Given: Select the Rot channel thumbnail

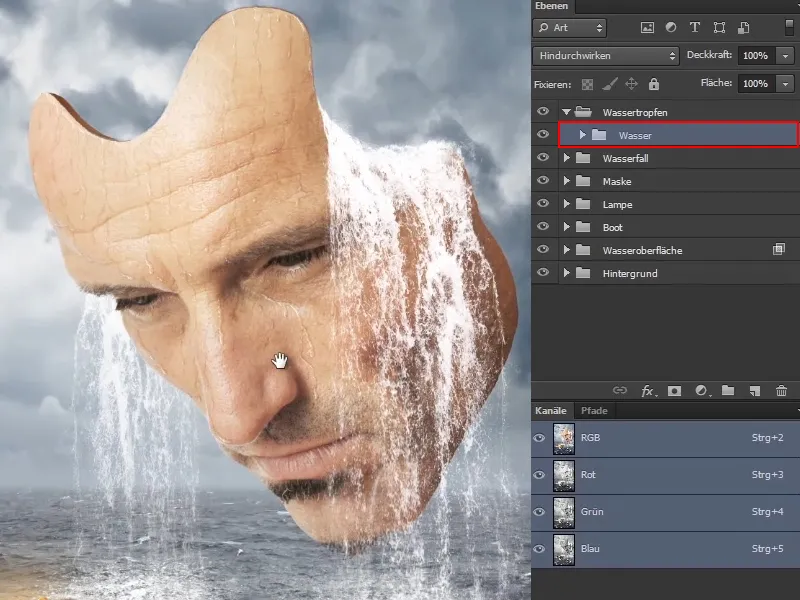Looking at the screenshot, I should 564,476.
